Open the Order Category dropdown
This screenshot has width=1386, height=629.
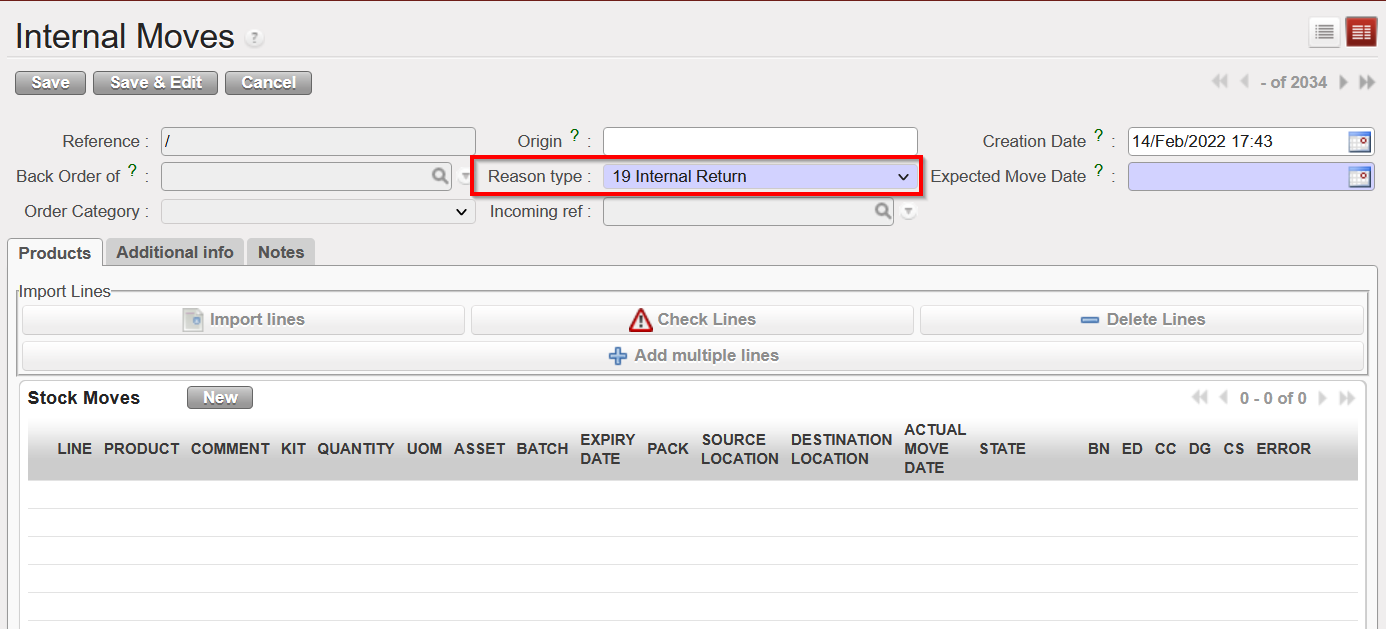318,212
